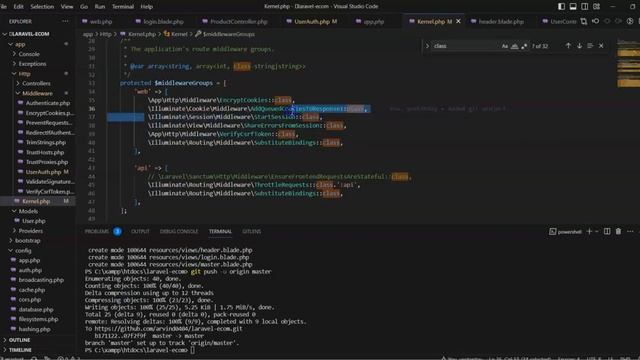Expand the Controllers folder

tap(36, 83)
